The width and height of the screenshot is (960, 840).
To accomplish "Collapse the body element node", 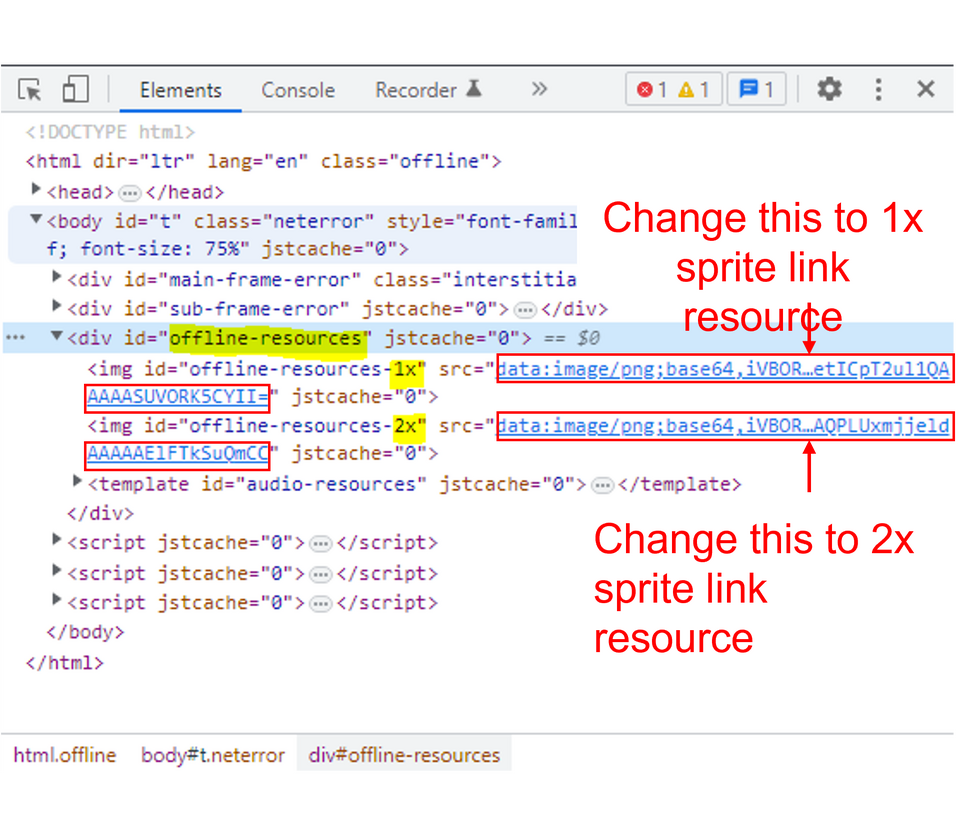I will coord(37,220).
